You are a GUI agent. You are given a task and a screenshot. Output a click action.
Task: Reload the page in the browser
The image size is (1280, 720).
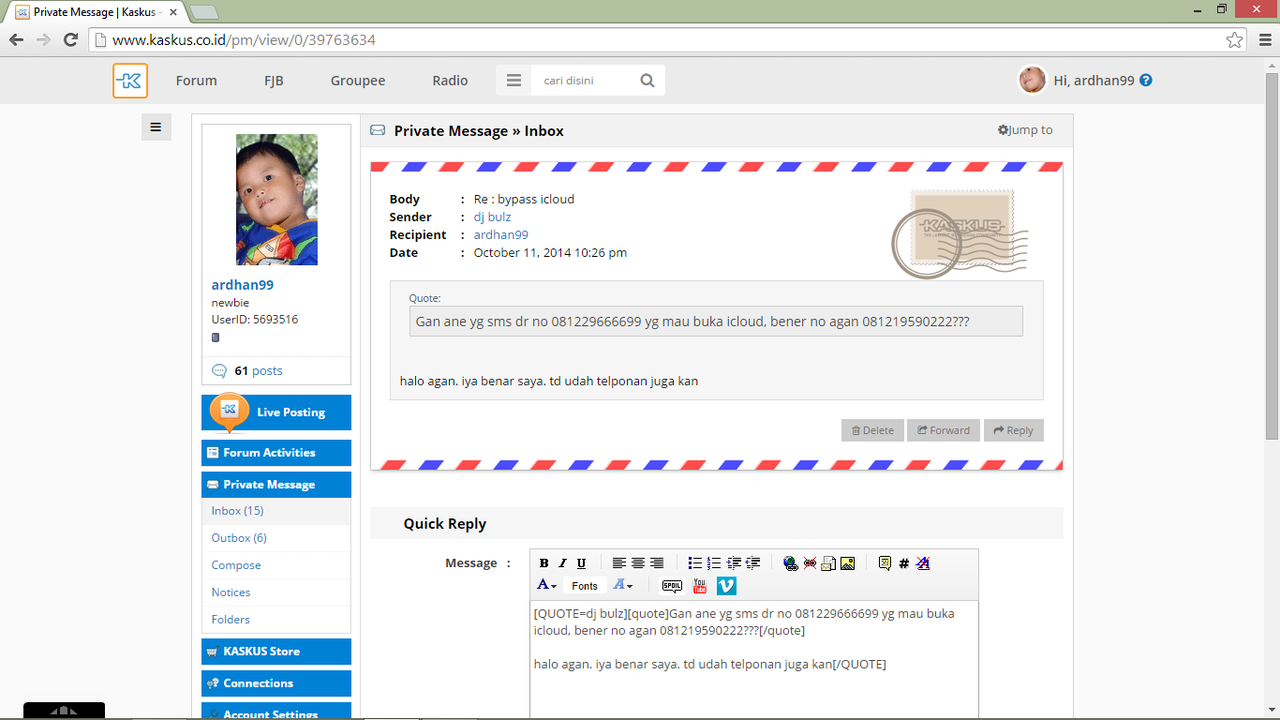[70, 40]
